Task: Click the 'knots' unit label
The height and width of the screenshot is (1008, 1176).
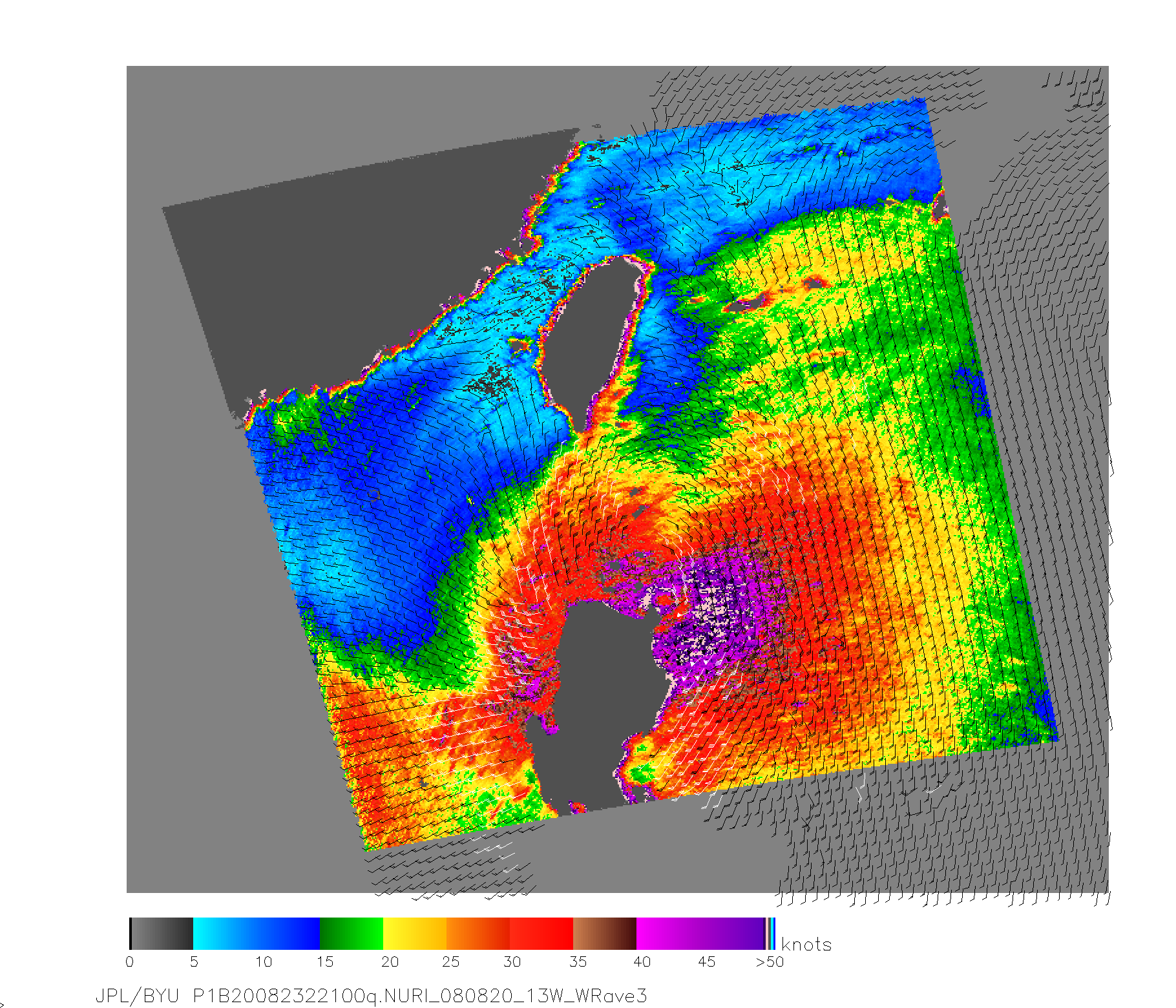Action: pos(806,944)
